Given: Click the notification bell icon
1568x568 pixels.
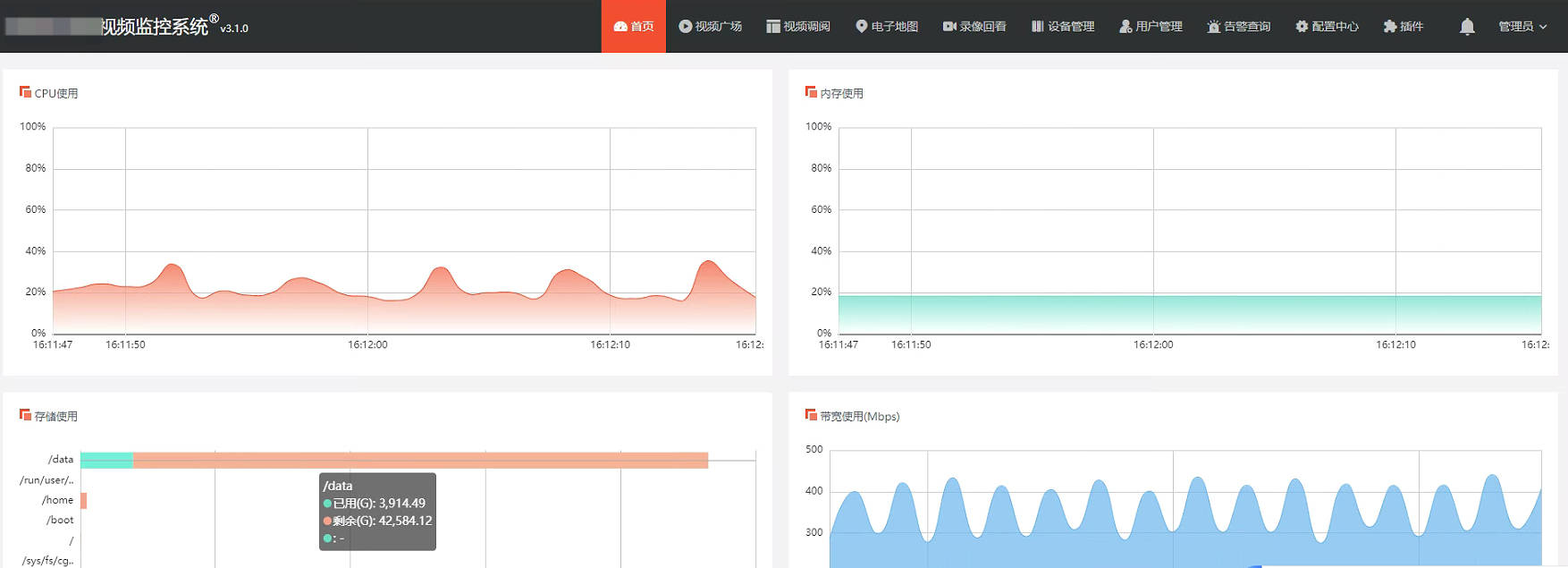Looking at the screenshot, I should click(x=1467, y=27).
